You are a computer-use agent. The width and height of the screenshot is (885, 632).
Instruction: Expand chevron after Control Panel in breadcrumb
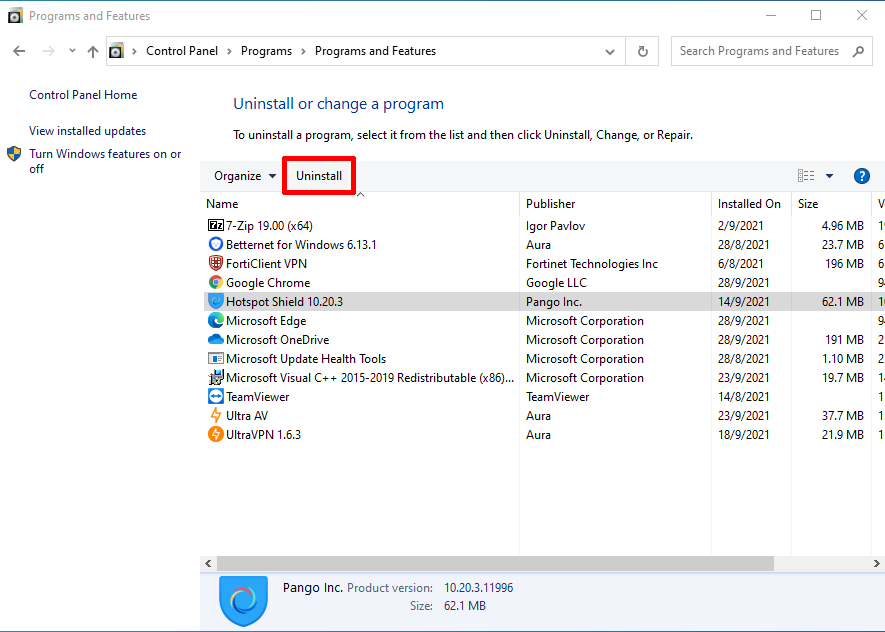pyautogui.click(x=229, y=51)
